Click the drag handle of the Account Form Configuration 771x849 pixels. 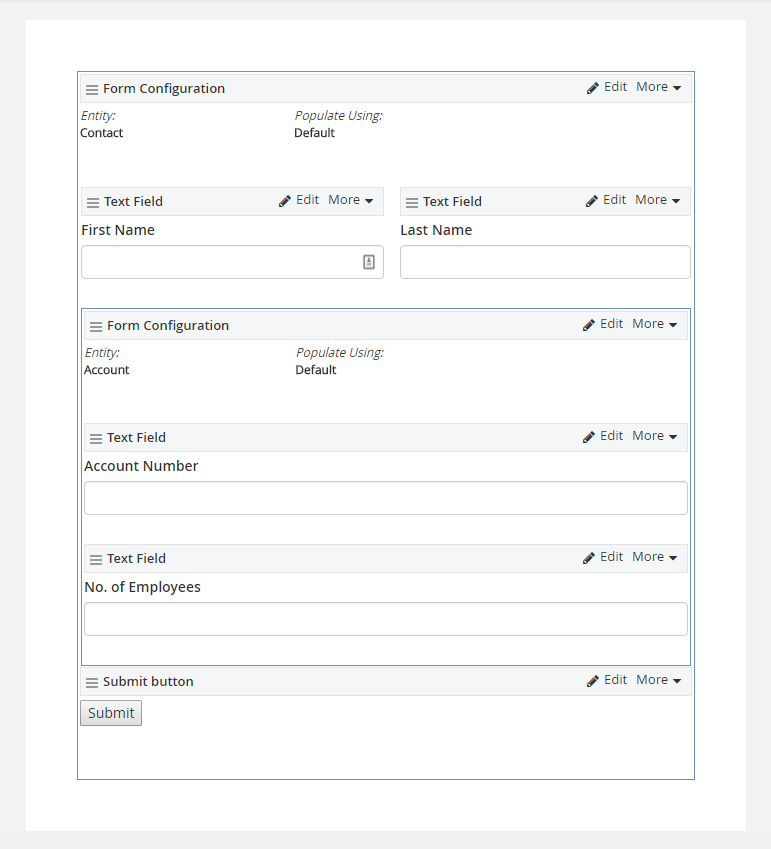(x=96, y=326)
